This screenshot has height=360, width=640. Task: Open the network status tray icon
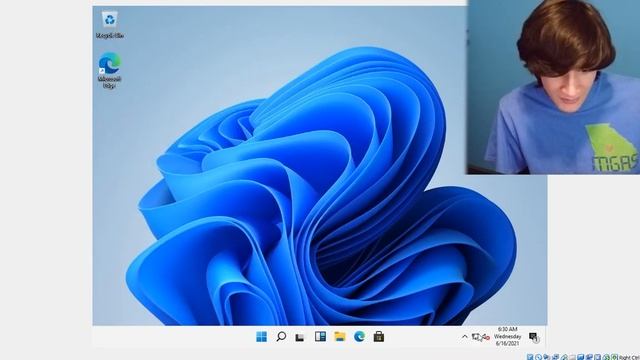coord(476,337)
